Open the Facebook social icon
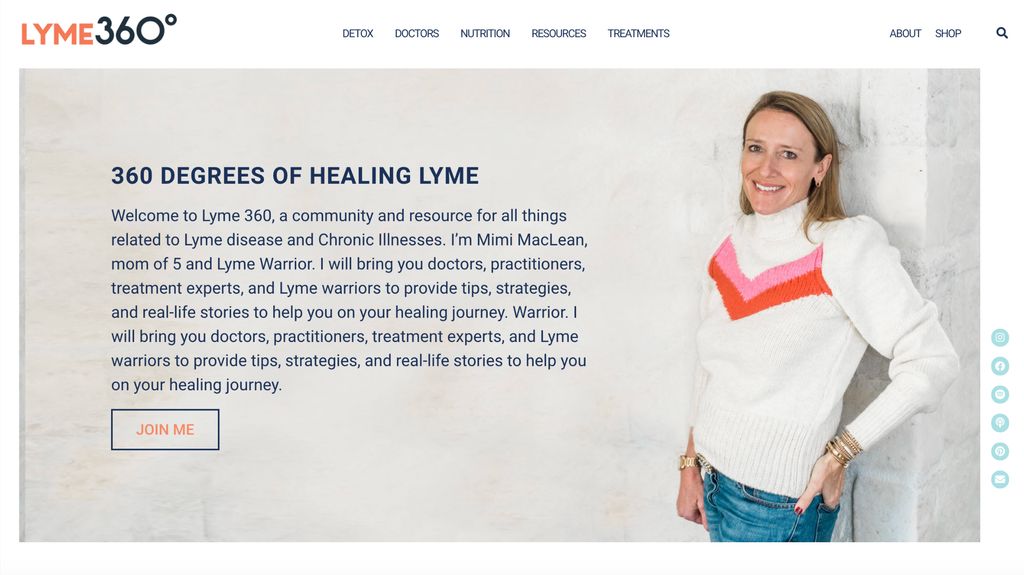This screenshot has height=575, width=1024. [1000, 366]
